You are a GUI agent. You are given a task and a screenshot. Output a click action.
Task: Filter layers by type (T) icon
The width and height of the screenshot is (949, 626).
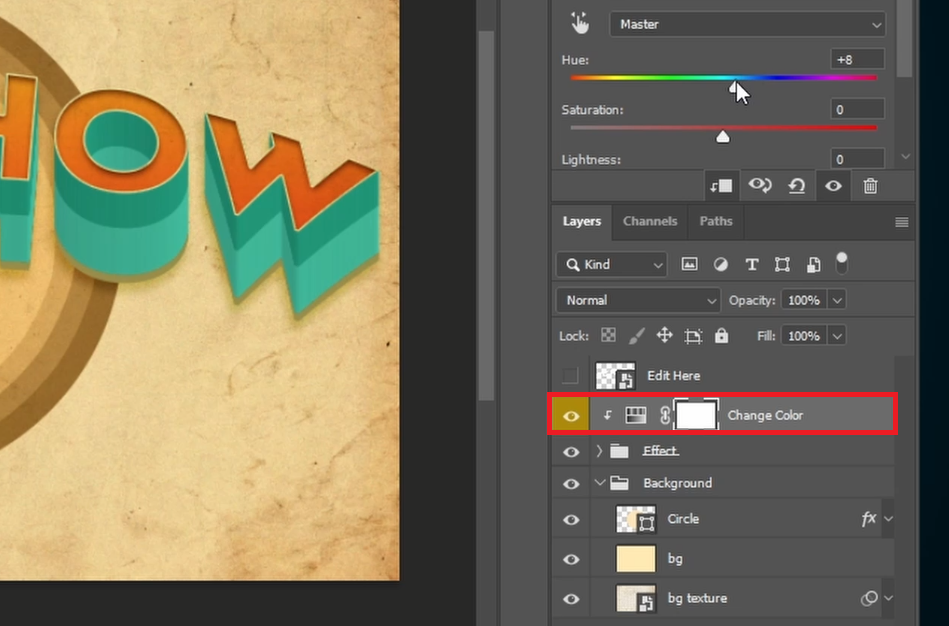[x=751, y=265]
